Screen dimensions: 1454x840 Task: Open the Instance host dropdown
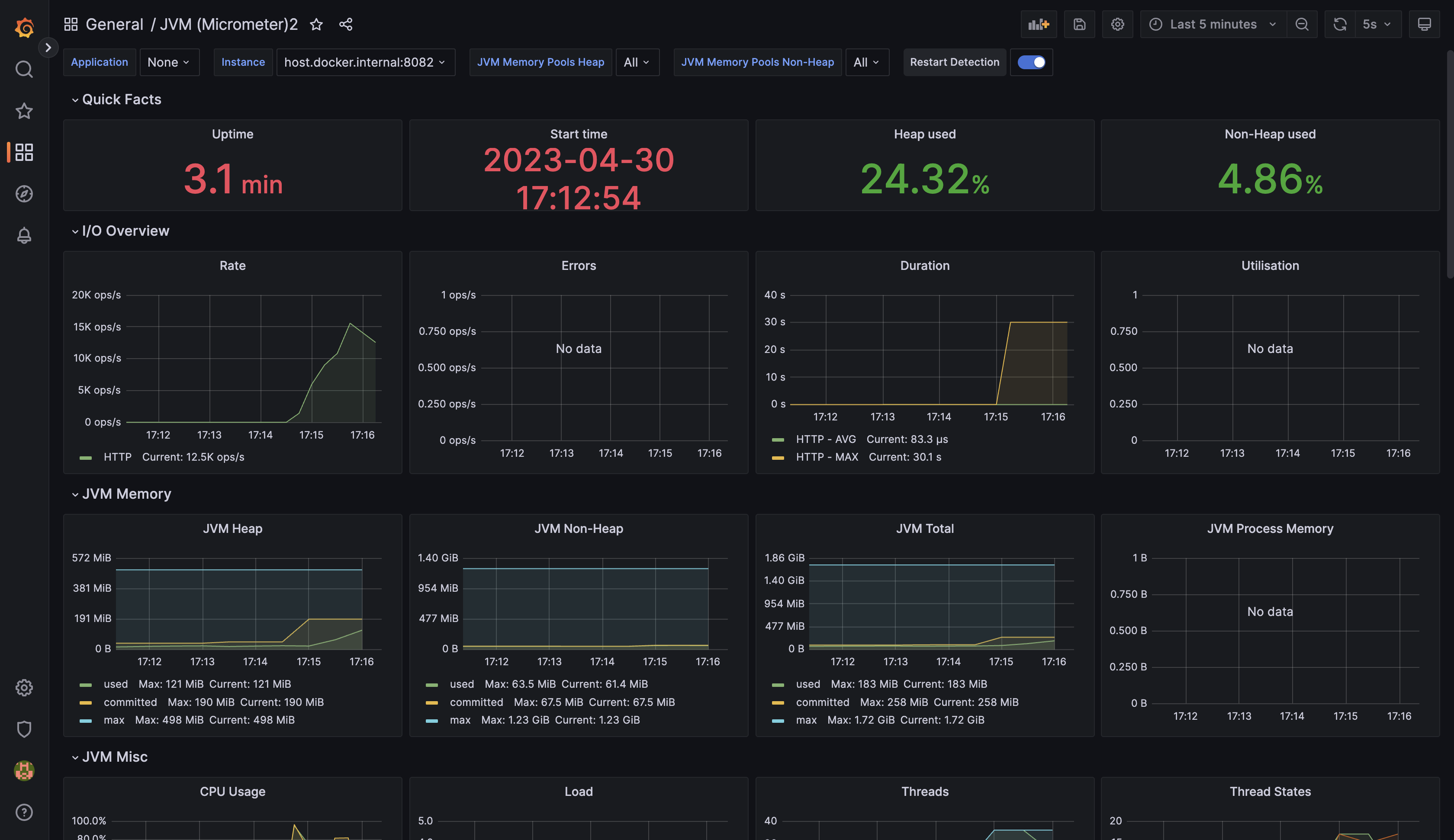click(365, 62)
